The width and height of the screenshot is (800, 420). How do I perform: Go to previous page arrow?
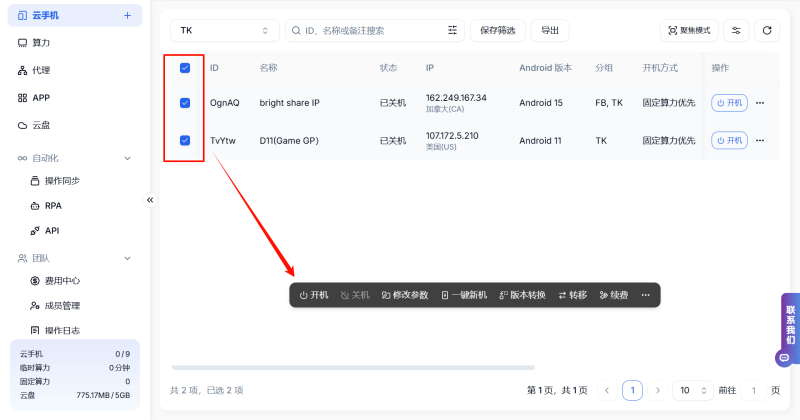click(x=607, y=390)
